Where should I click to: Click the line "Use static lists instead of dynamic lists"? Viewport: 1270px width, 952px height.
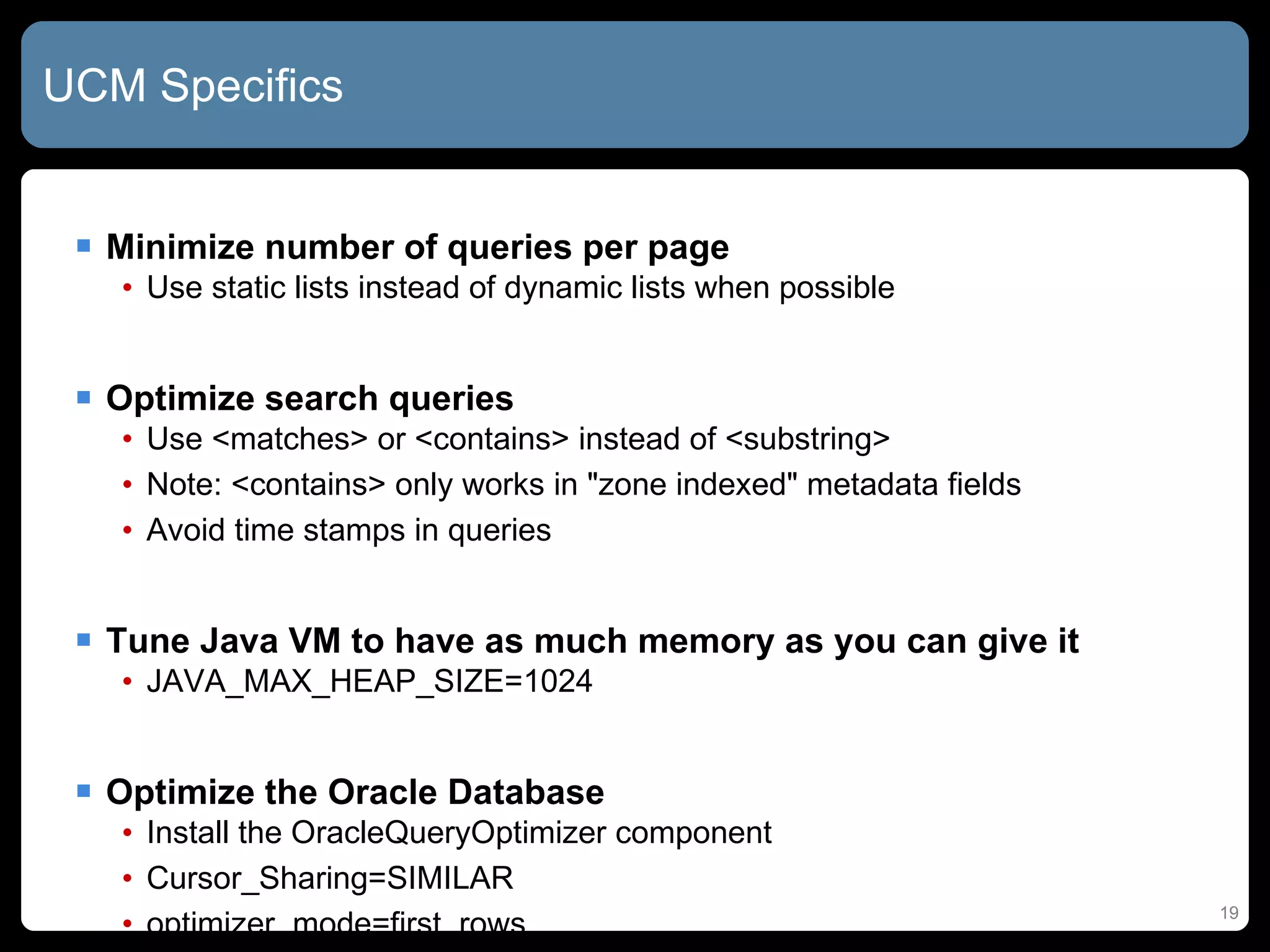click(x=520, y=288)
